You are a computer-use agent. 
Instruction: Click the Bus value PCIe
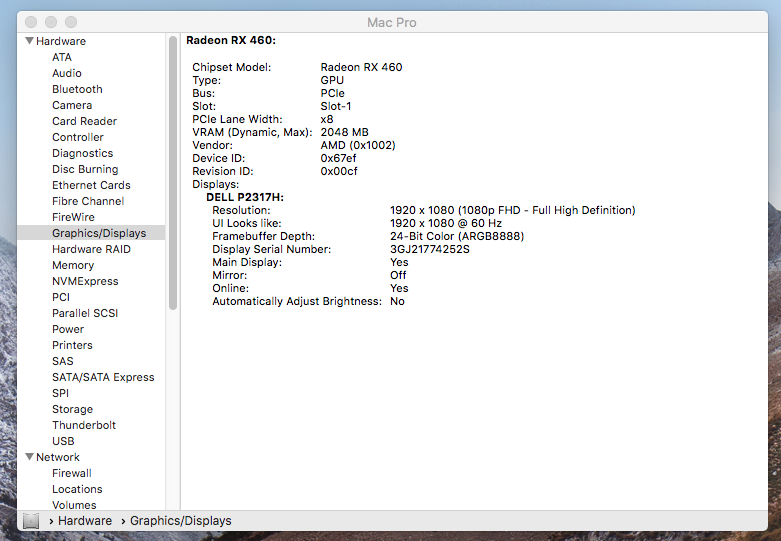[332, 93]
